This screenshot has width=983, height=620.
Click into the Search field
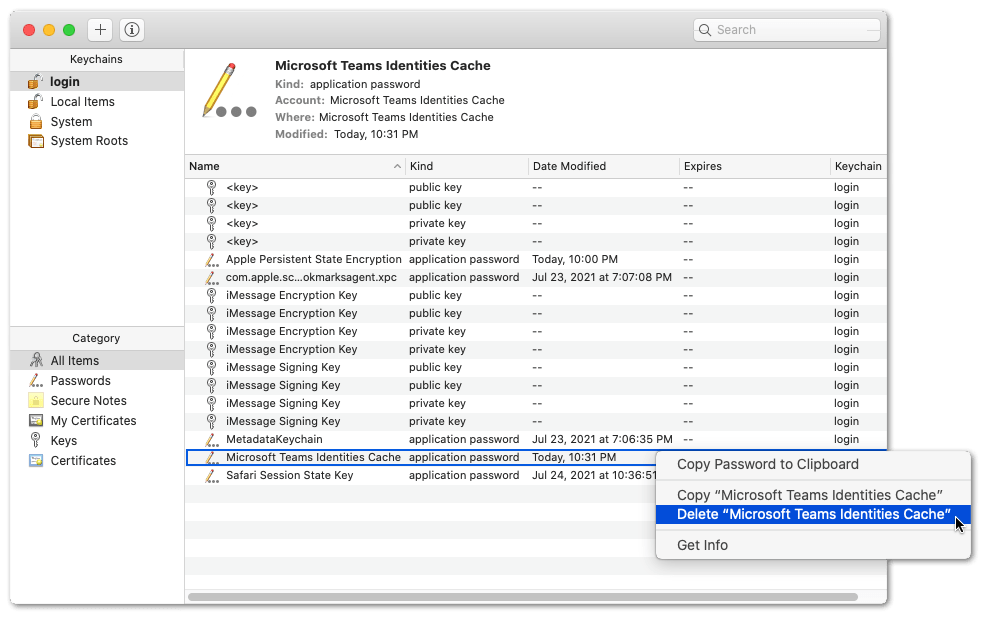coord(787,29)
